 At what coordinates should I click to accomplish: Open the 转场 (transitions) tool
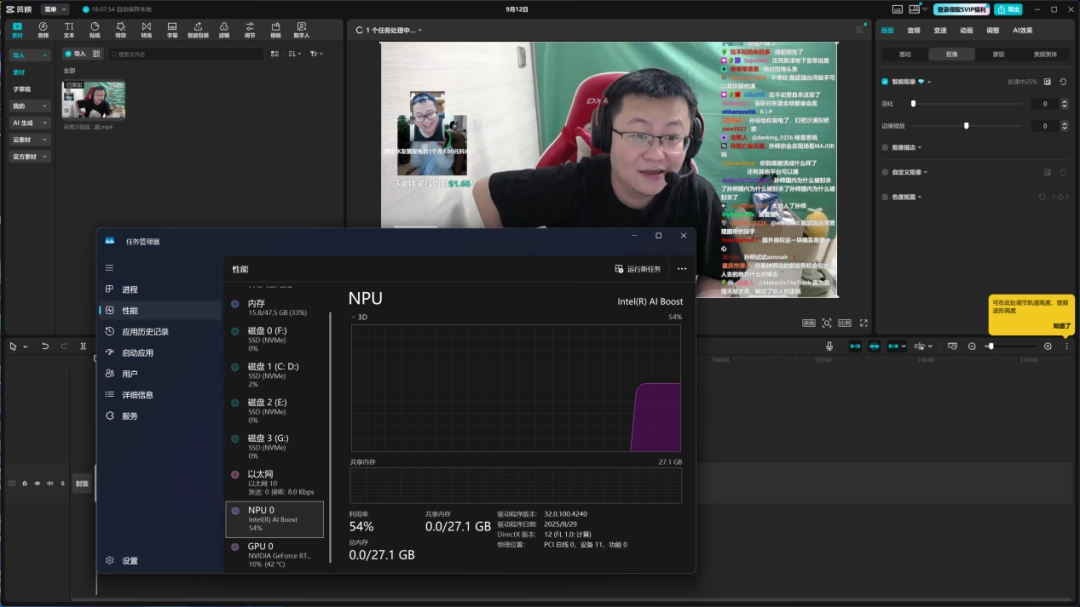click(146, 30)
